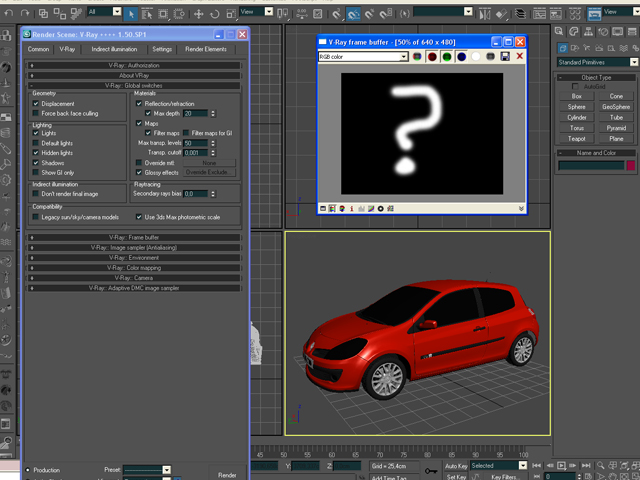
Task: Uncheck Reflection/refraction
Action: pyautogui.click(x=139, y=104)
